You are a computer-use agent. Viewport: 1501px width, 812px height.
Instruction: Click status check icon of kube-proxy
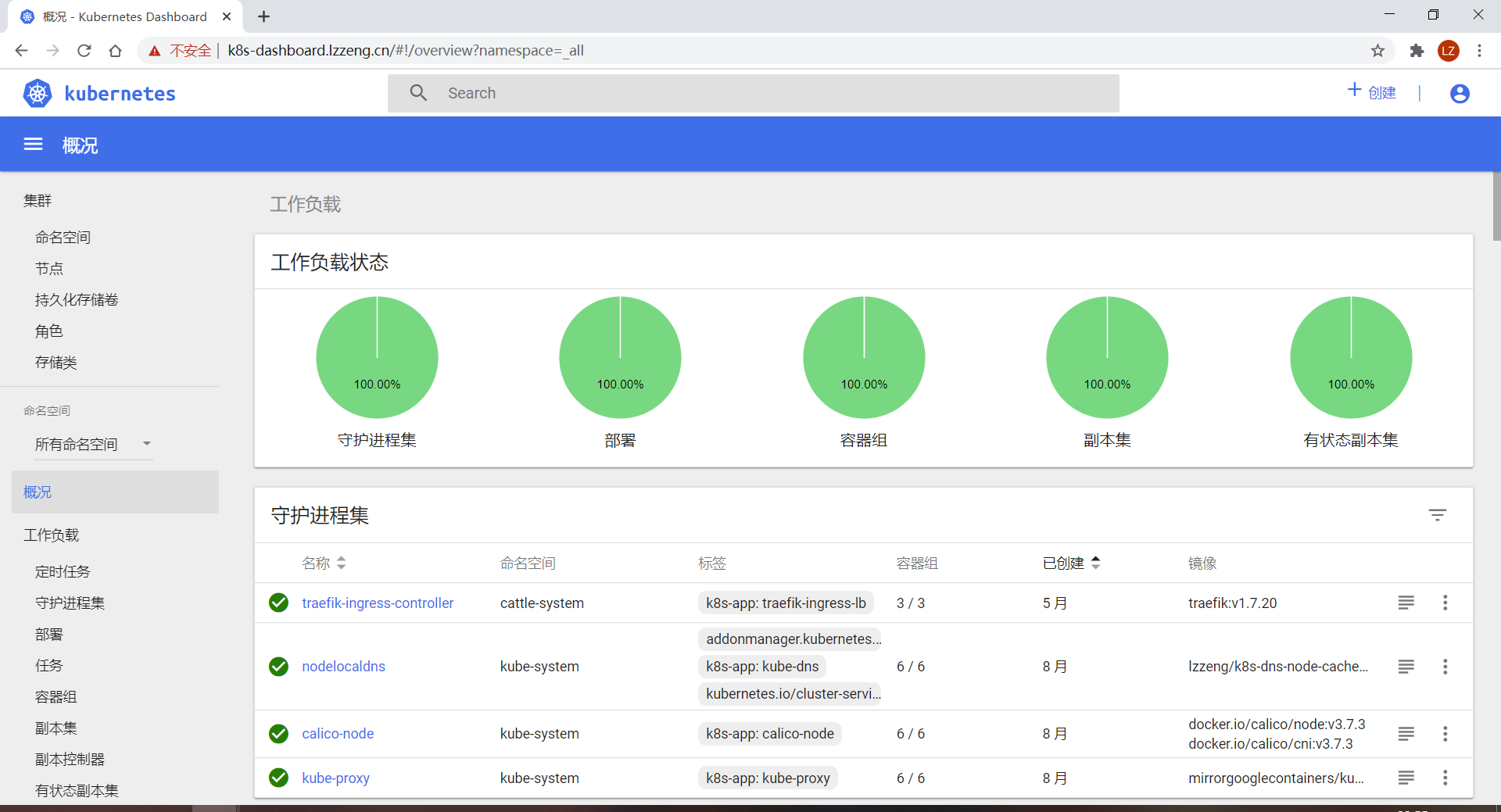point(278,778)
